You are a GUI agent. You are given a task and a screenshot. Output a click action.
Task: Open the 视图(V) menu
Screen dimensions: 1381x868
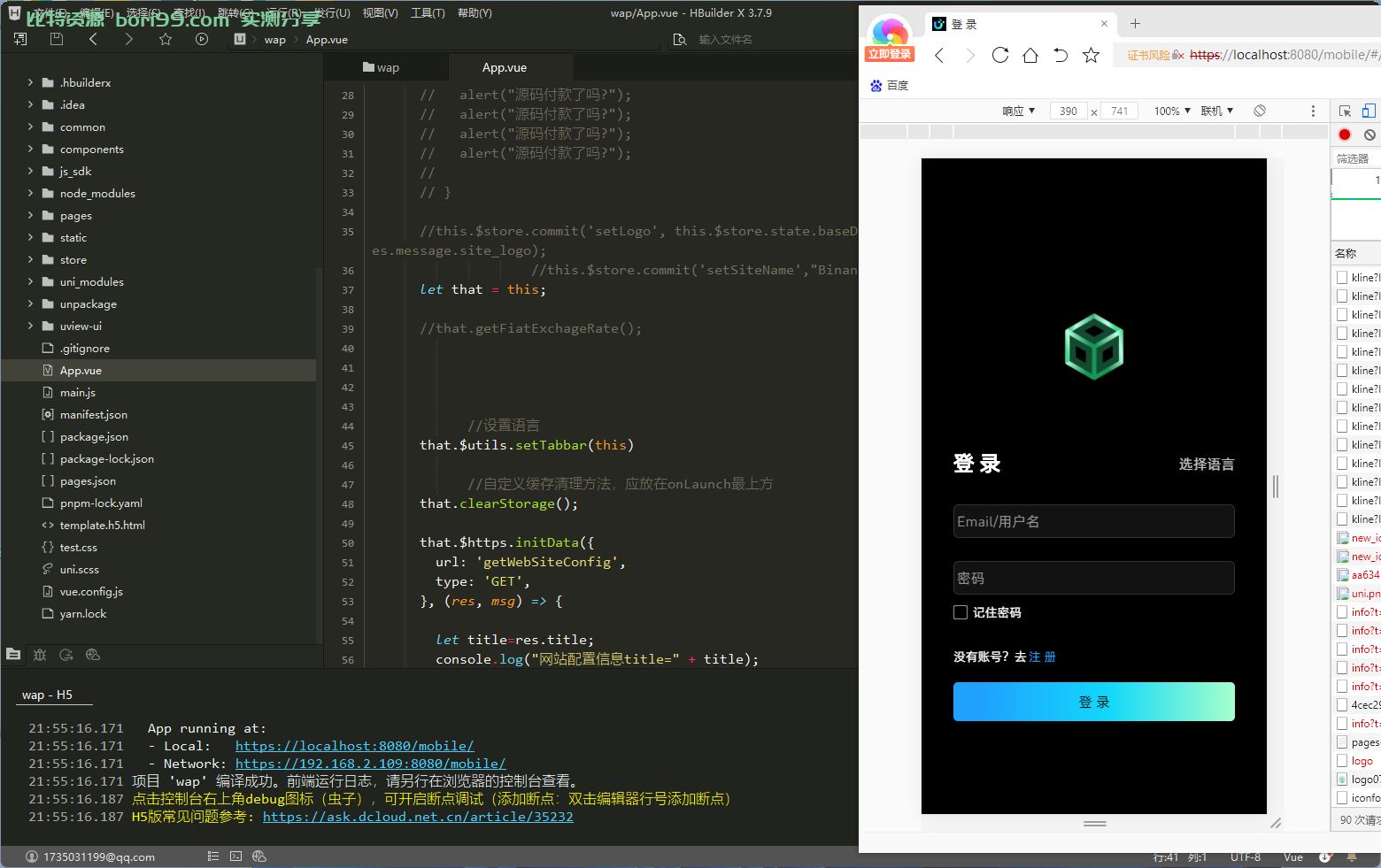381,13
